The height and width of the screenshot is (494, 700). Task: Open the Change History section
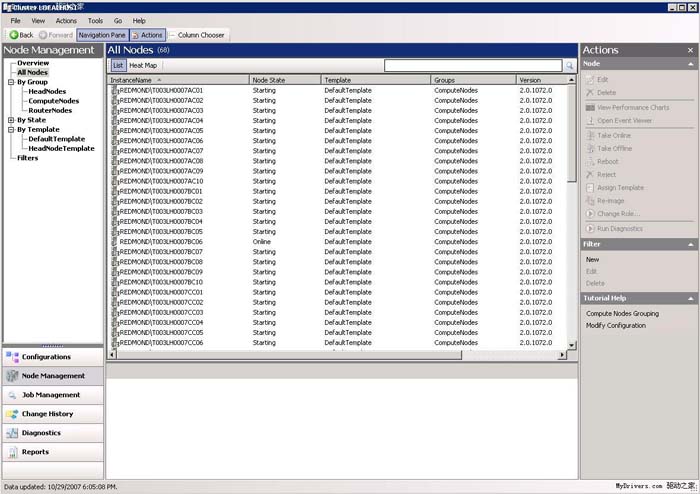47,414
